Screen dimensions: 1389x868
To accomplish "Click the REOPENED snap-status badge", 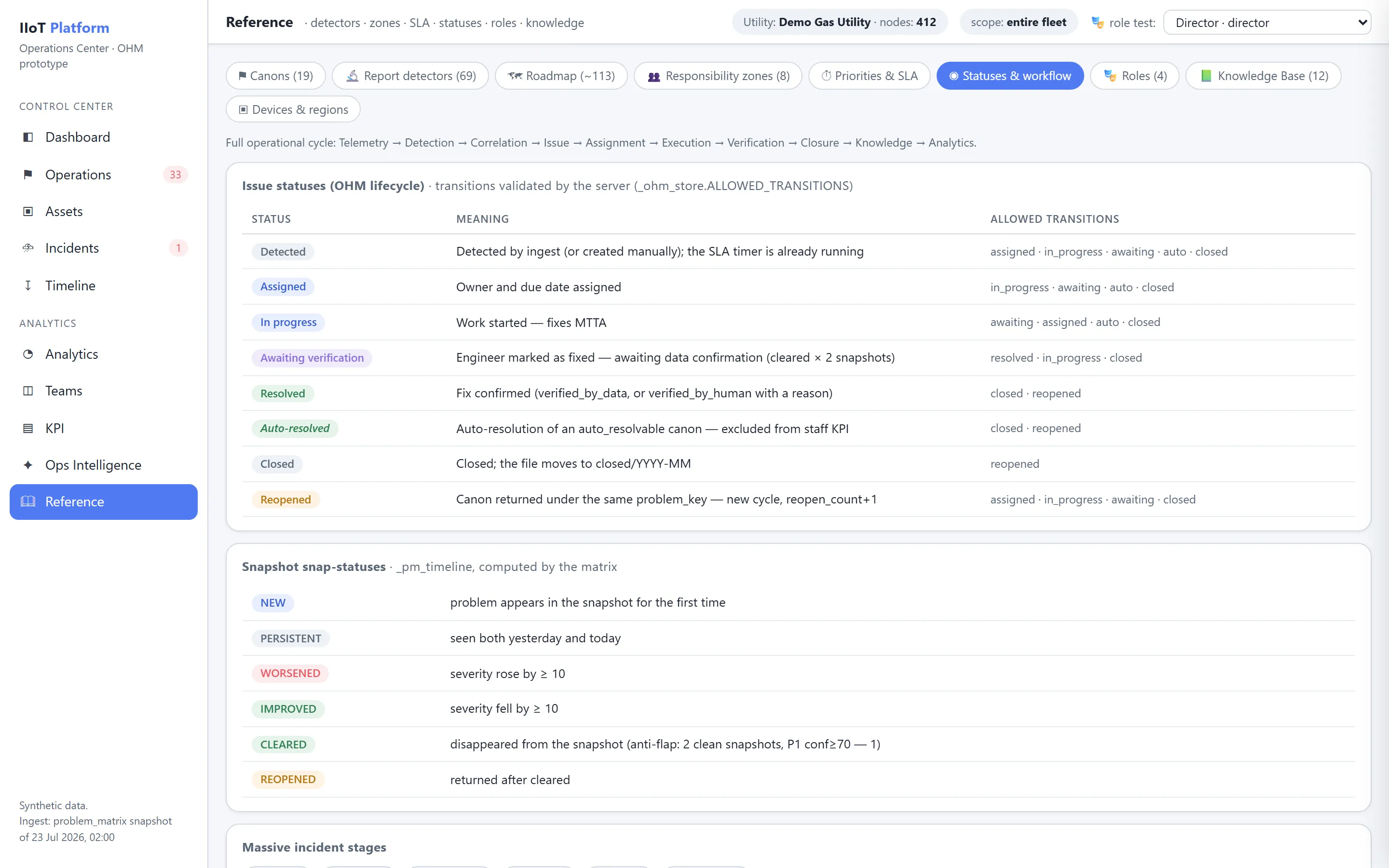I will pyautogui.click(x=287, y=780).
